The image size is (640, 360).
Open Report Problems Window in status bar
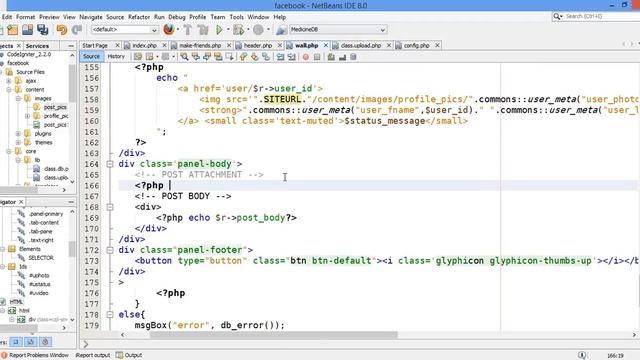pos(35,355)
